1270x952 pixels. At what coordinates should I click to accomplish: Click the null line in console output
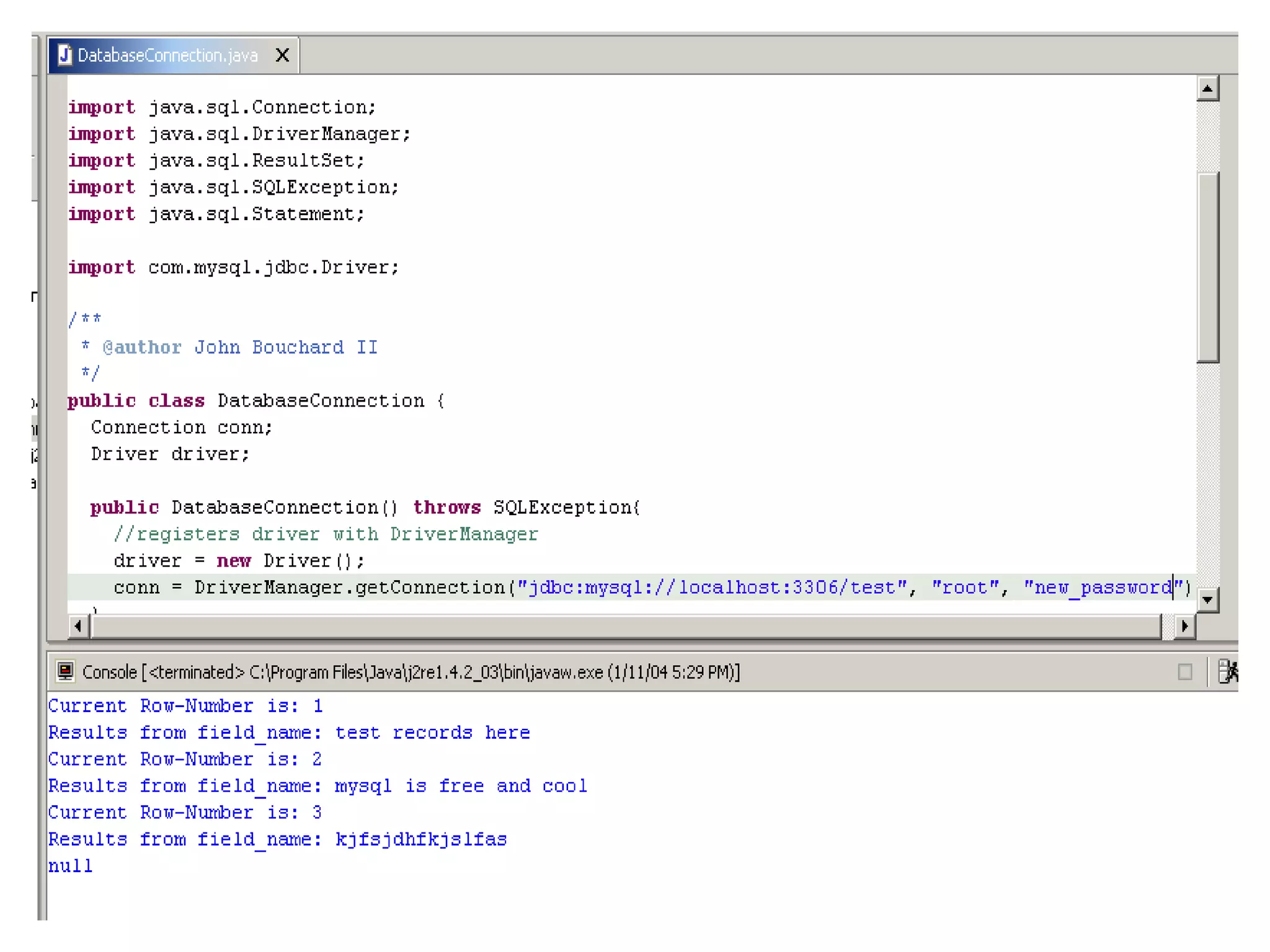70,866
